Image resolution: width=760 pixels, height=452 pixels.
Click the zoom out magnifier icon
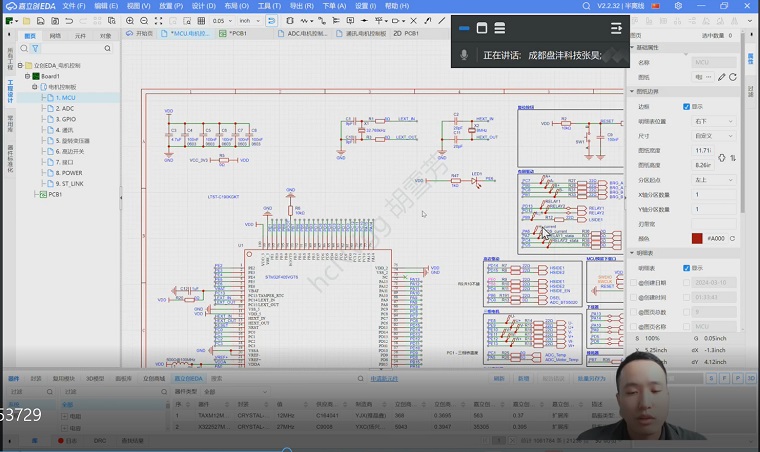click(144, 21)
